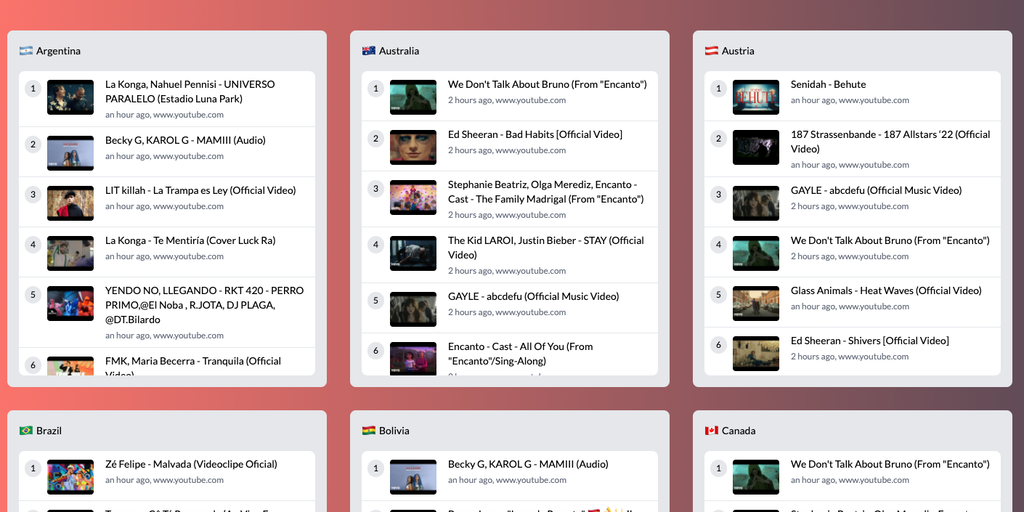Image resolution: width=1024 pixels, height=512 pixels.
Task: Click rank badge 3 in Australia list
Action: (x=376, y=189)
